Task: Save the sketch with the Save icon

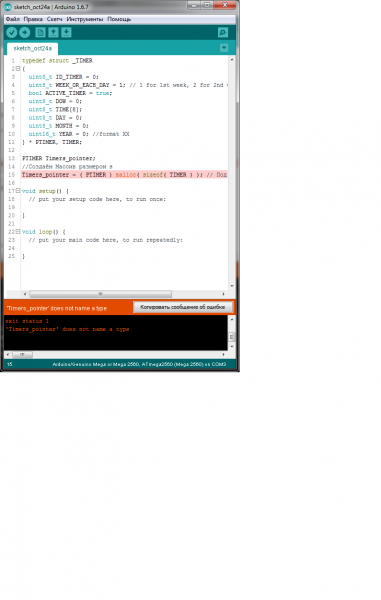Action: coord(66,33)
